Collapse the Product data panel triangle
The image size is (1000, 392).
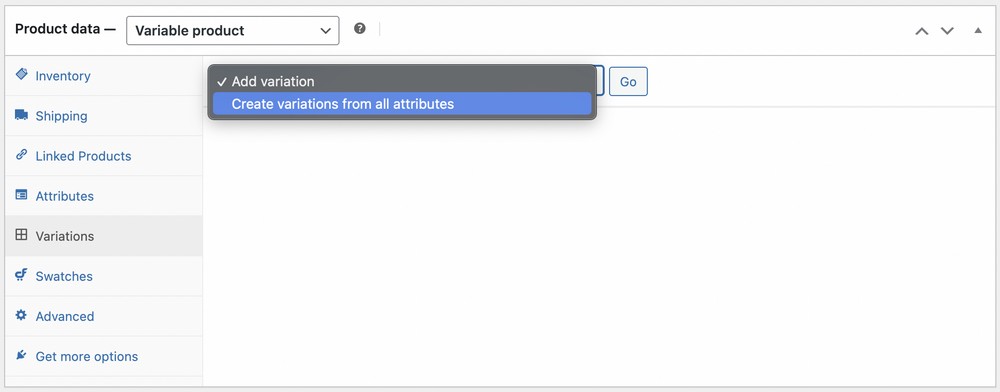(x=978, y=31)
